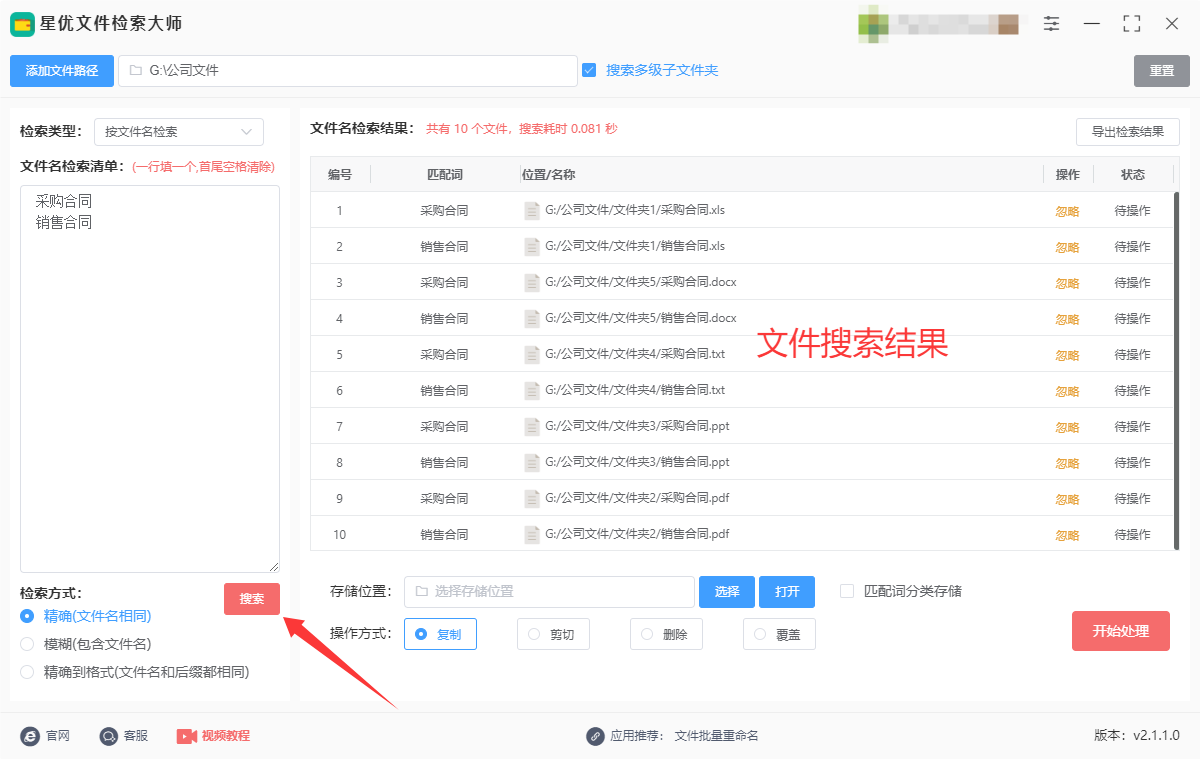1200x760 pixels.
Task: Choose 剪切 operation mode
Action: click(x=553, y=634)
